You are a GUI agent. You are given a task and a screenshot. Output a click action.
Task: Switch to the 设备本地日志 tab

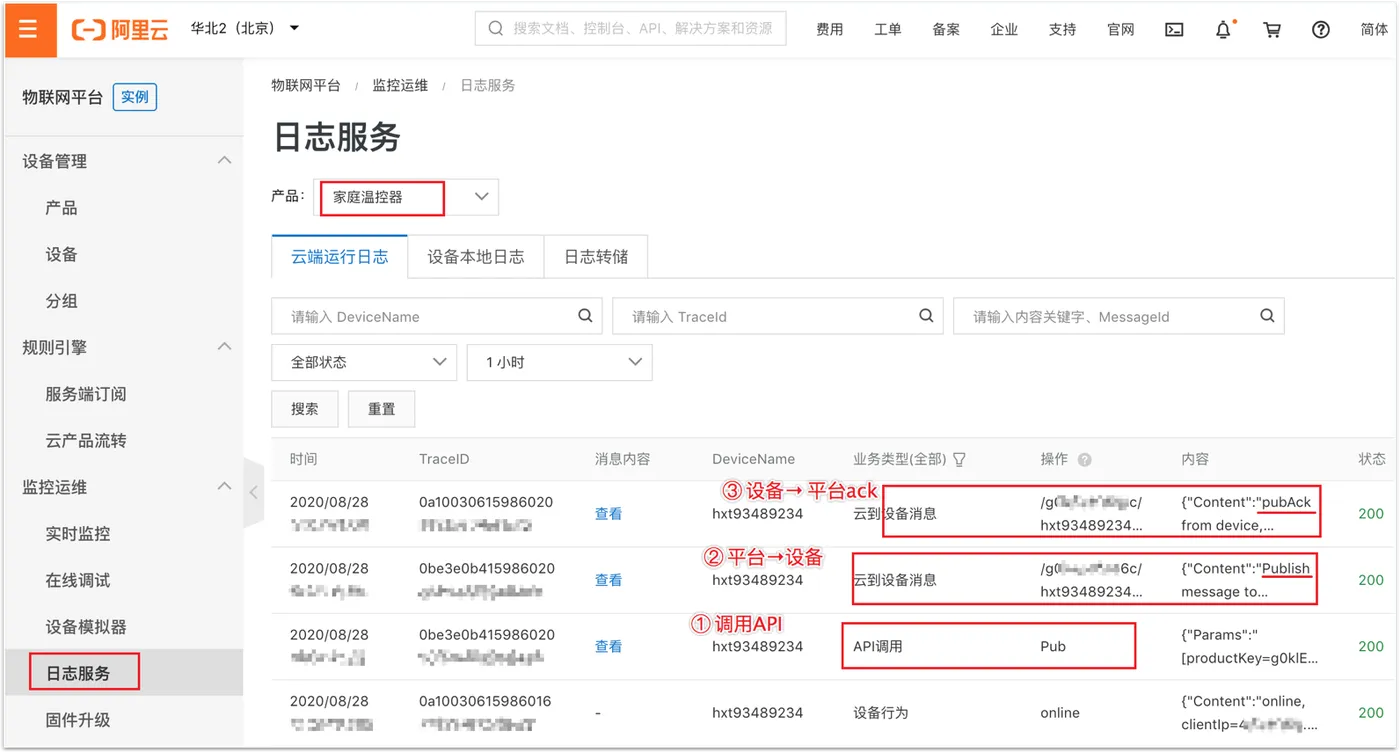point(476,257)
